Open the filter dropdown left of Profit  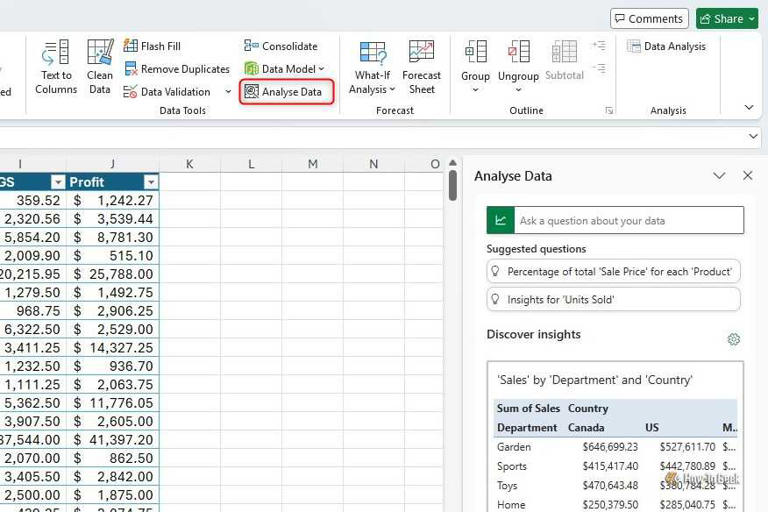58,182
